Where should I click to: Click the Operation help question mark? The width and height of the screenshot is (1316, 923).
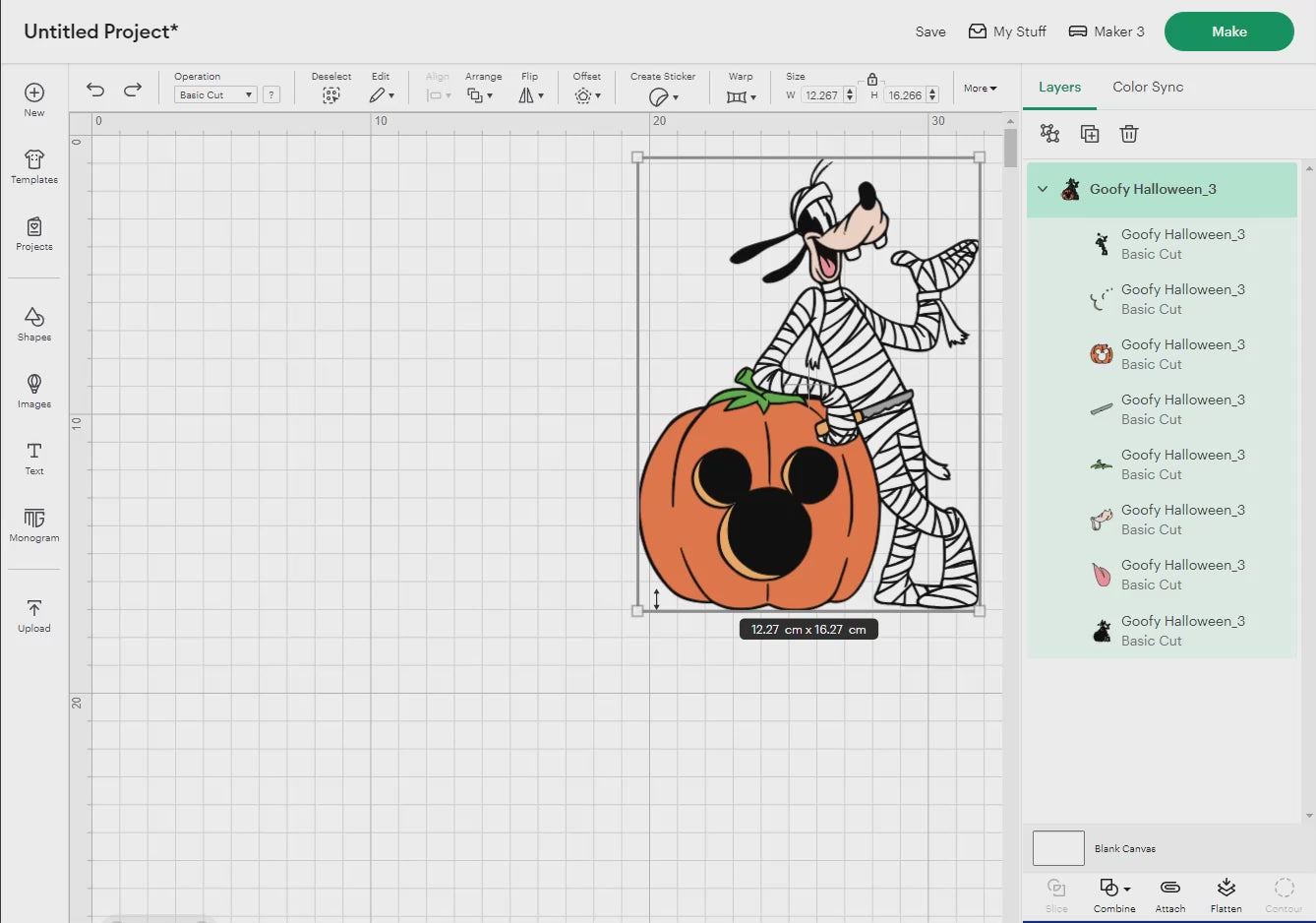271,95
